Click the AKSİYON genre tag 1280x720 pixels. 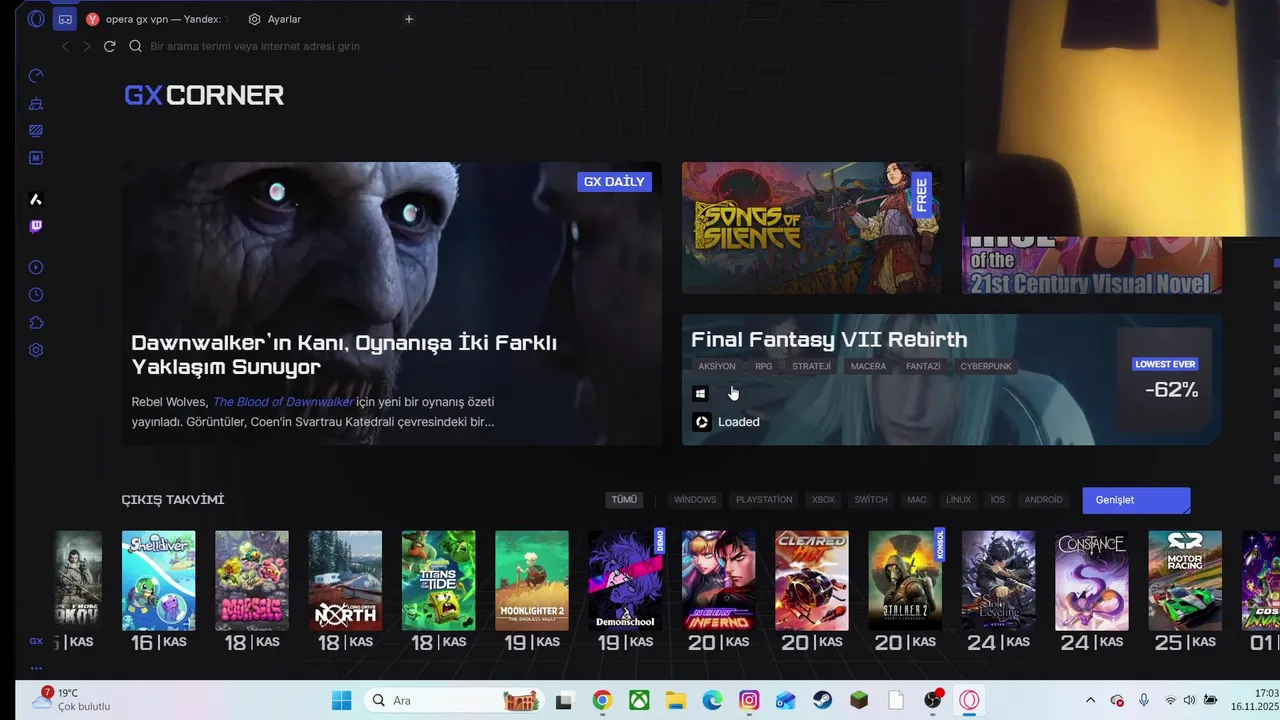click(717, 366)
